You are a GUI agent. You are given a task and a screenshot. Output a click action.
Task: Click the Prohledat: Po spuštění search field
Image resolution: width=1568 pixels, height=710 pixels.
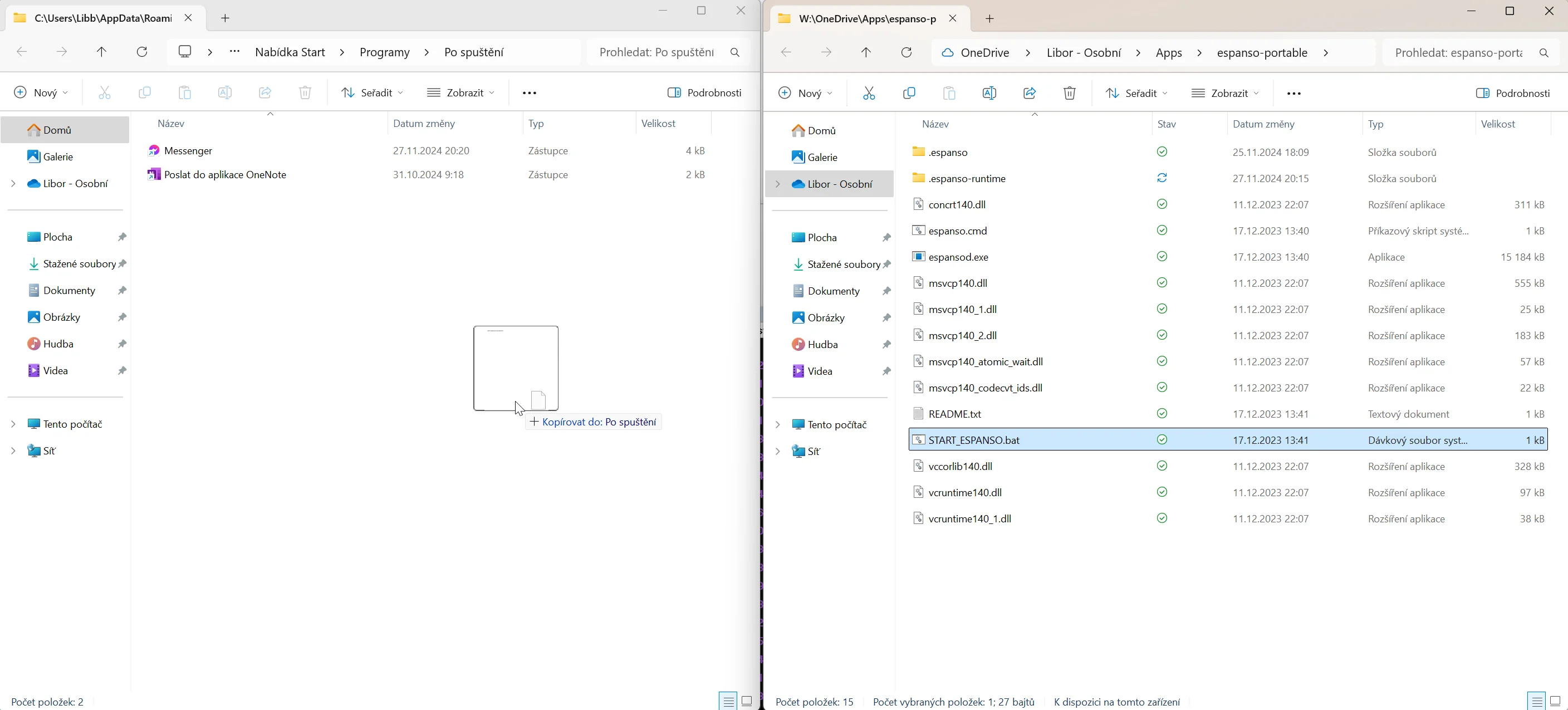656,52
